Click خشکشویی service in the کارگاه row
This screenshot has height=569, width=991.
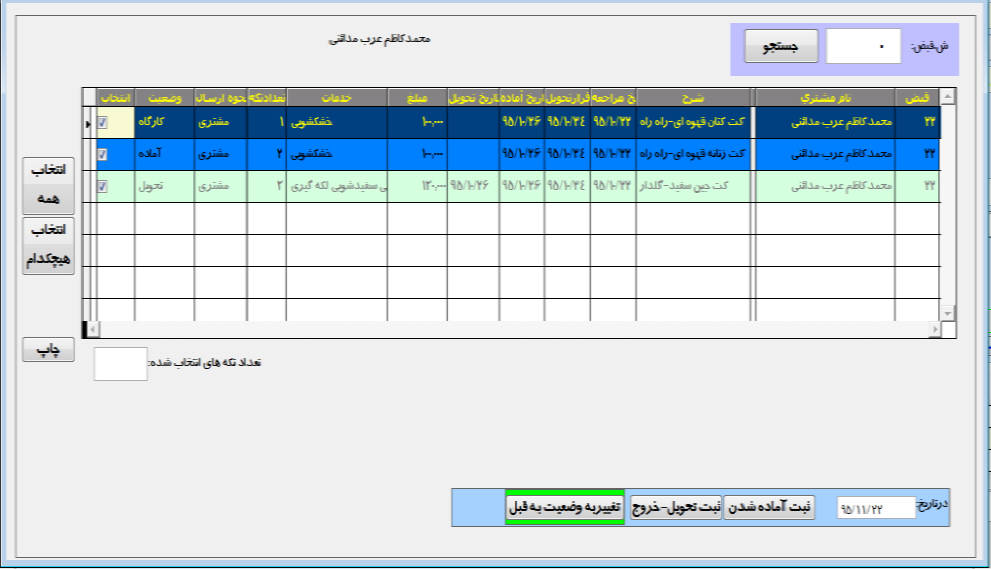point(337,123)
